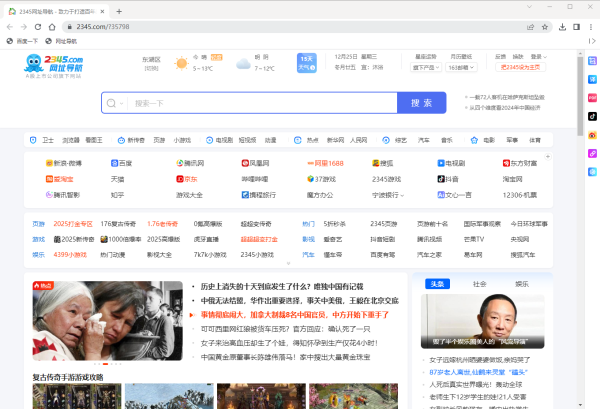Open the downloads icon in the toolbar
Image resolution: width=600 pixels, height=409 pixels.
click(x=562, y=27)
